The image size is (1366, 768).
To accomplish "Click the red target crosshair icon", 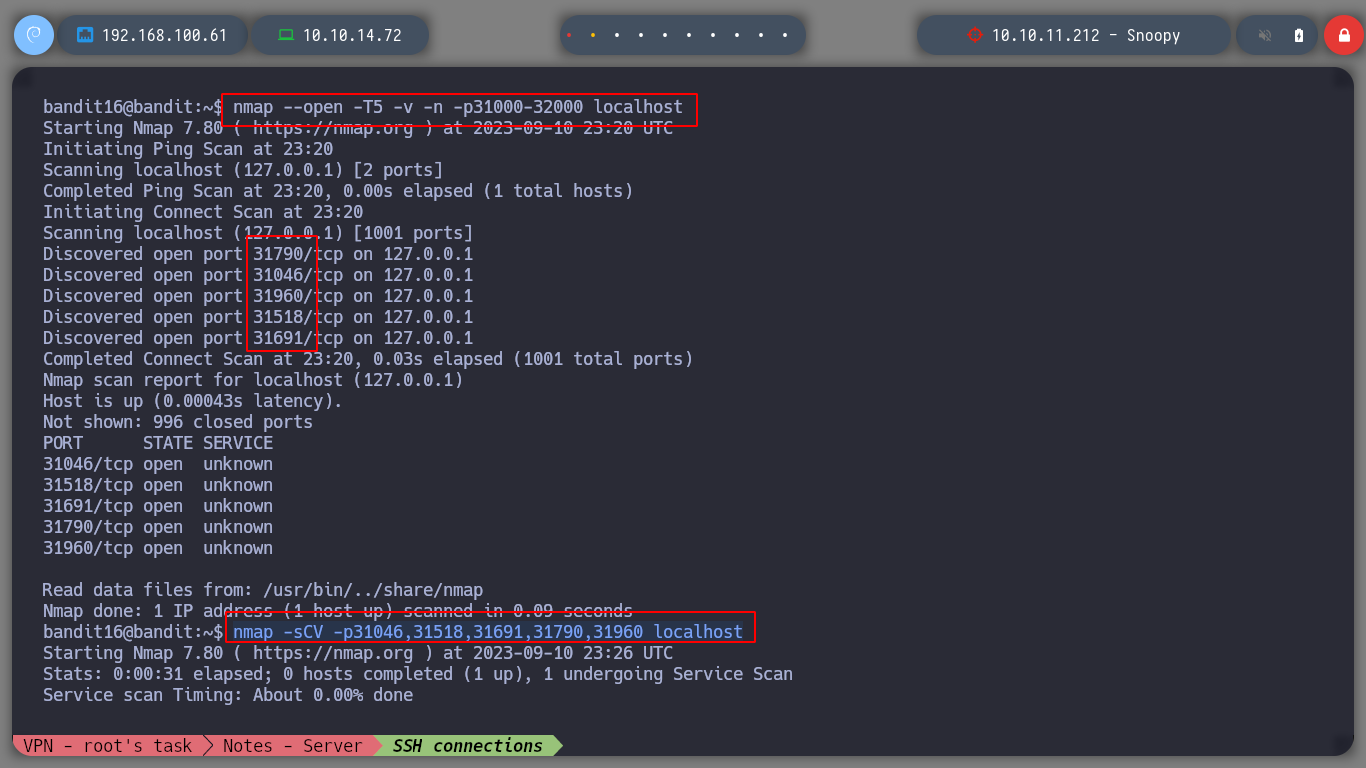I will point(975,35).
